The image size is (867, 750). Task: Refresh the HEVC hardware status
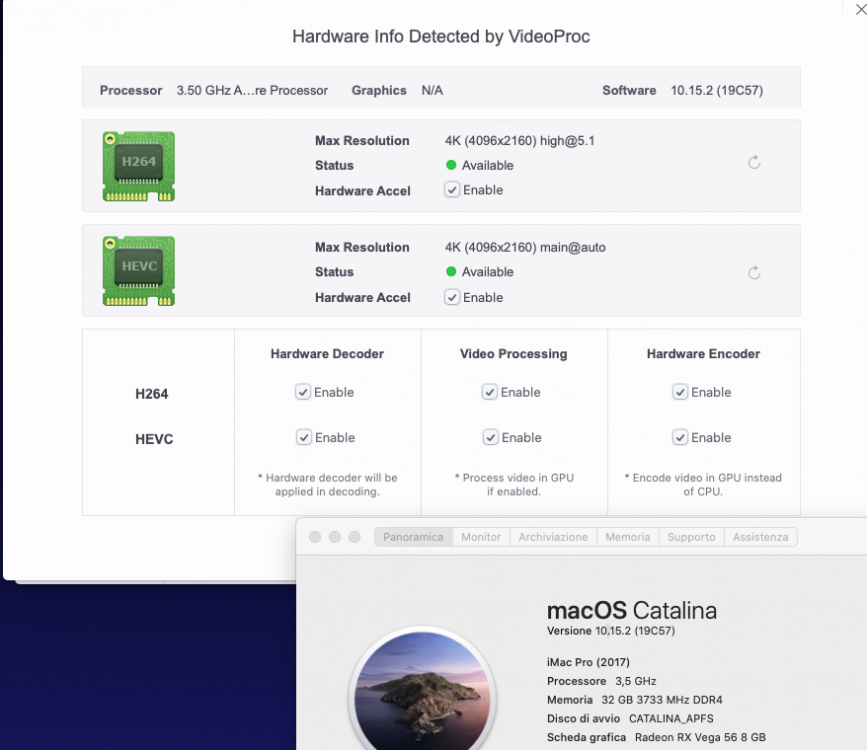coord(754,273)
